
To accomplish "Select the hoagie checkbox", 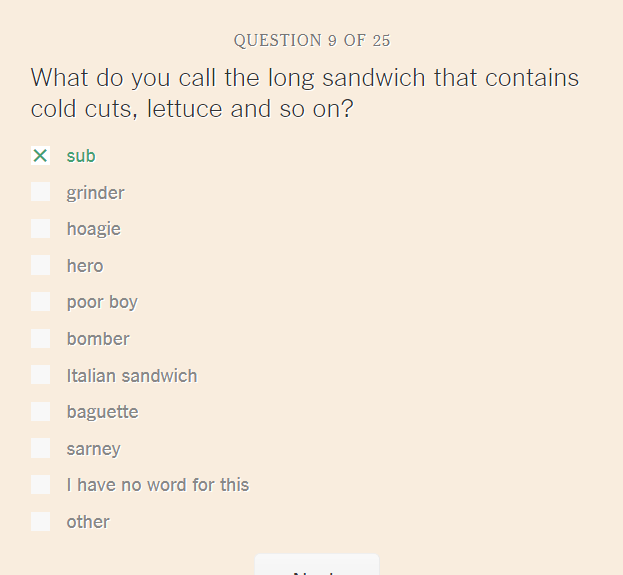I will 41,228.
